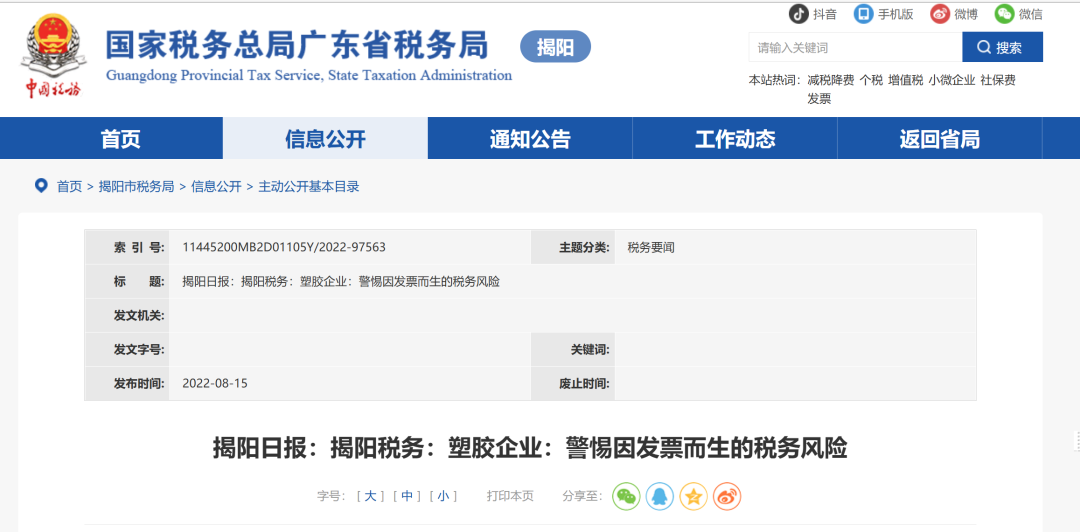1080x532 pixels.
Task: Open the mobile version (手机版) icon
Action: tap(864, 14)
